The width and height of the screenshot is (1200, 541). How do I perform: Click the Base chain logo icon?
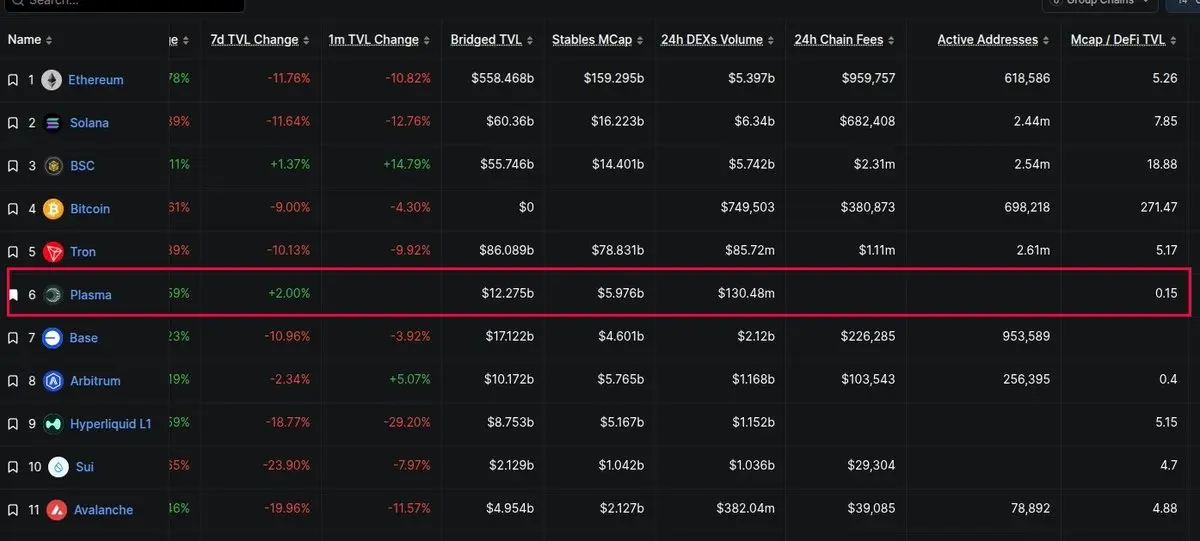(x=52, y=338)
